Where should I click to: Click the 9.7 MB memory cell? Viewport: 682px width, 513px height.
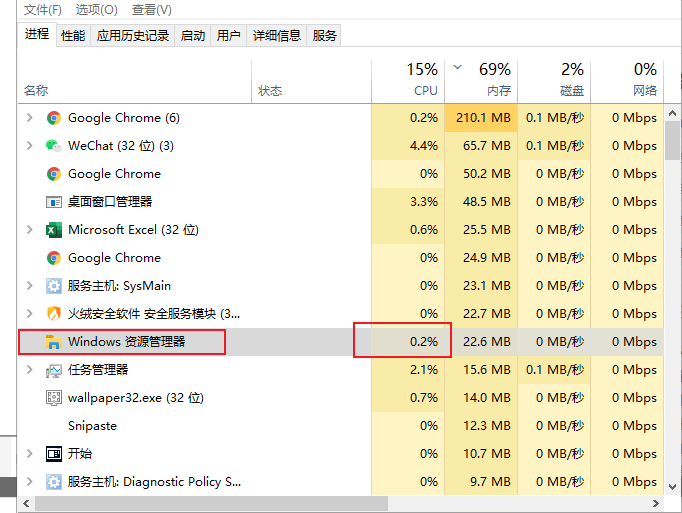pyautogui.click(x=481, y=482)
